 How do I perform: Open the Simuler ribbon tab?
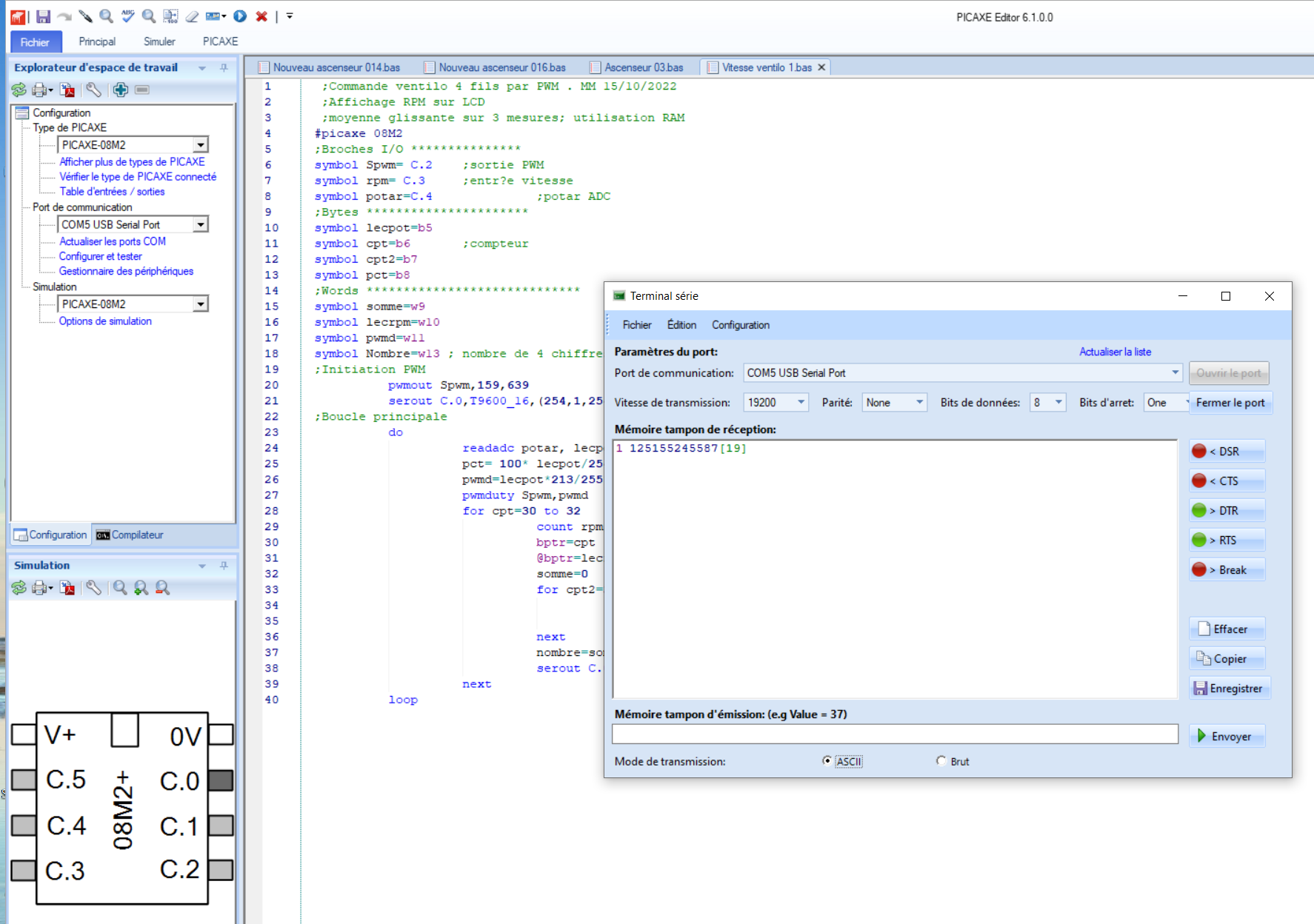point(159,41)
